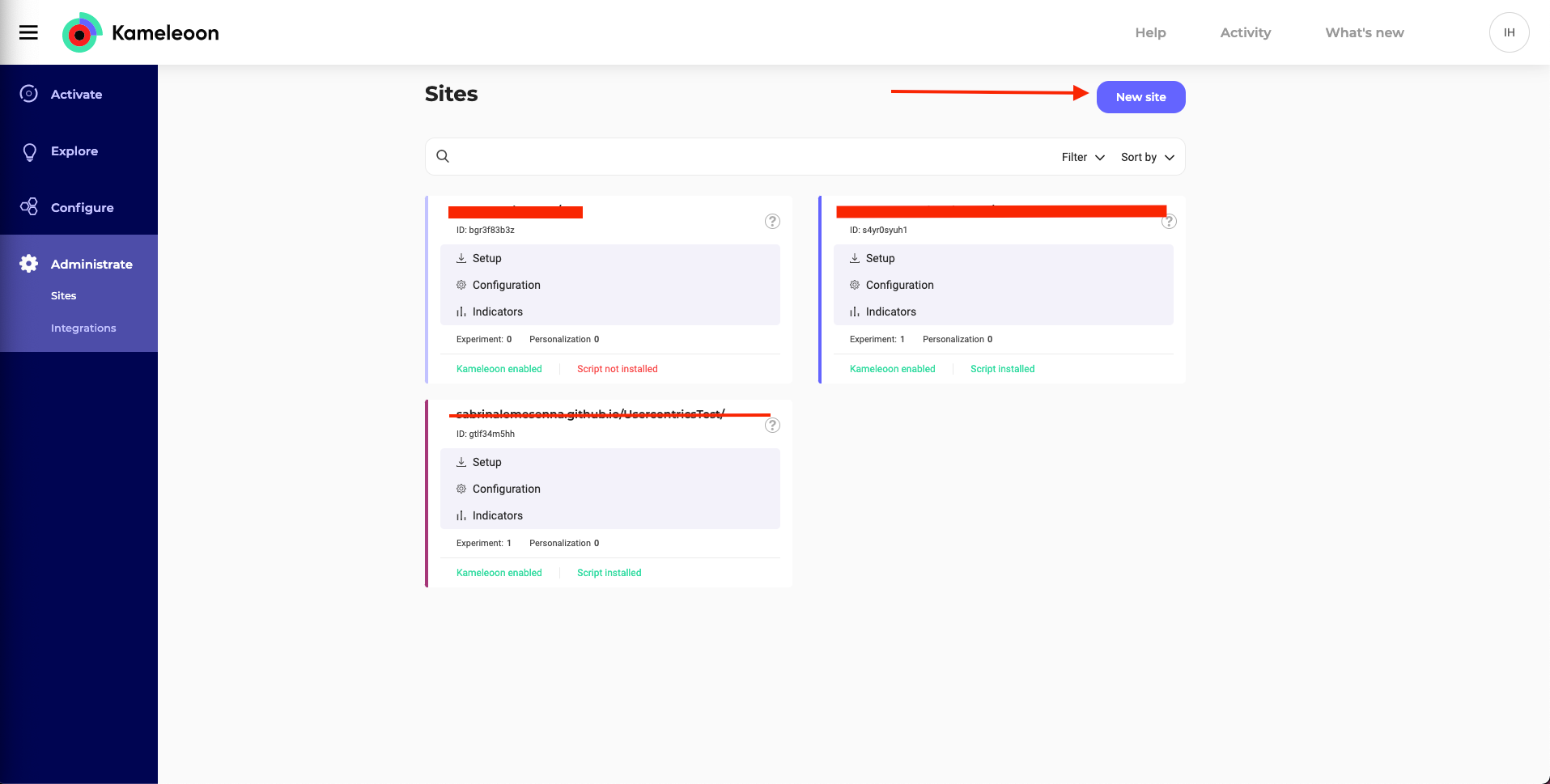Expand the Administrate section label
Screen dimensions: 1550x784
[91, 264]
